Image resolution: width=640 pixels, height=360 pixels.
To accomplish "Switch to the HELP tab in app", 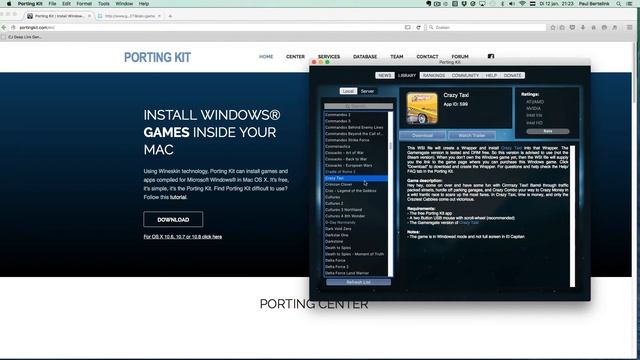I will [x=491, y=76].
